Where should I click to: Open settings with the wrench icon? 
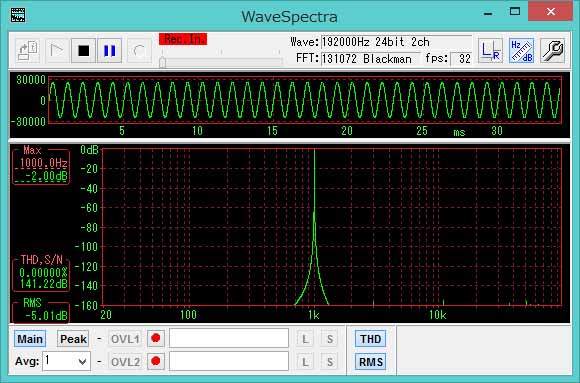click(x=552, y=50)
